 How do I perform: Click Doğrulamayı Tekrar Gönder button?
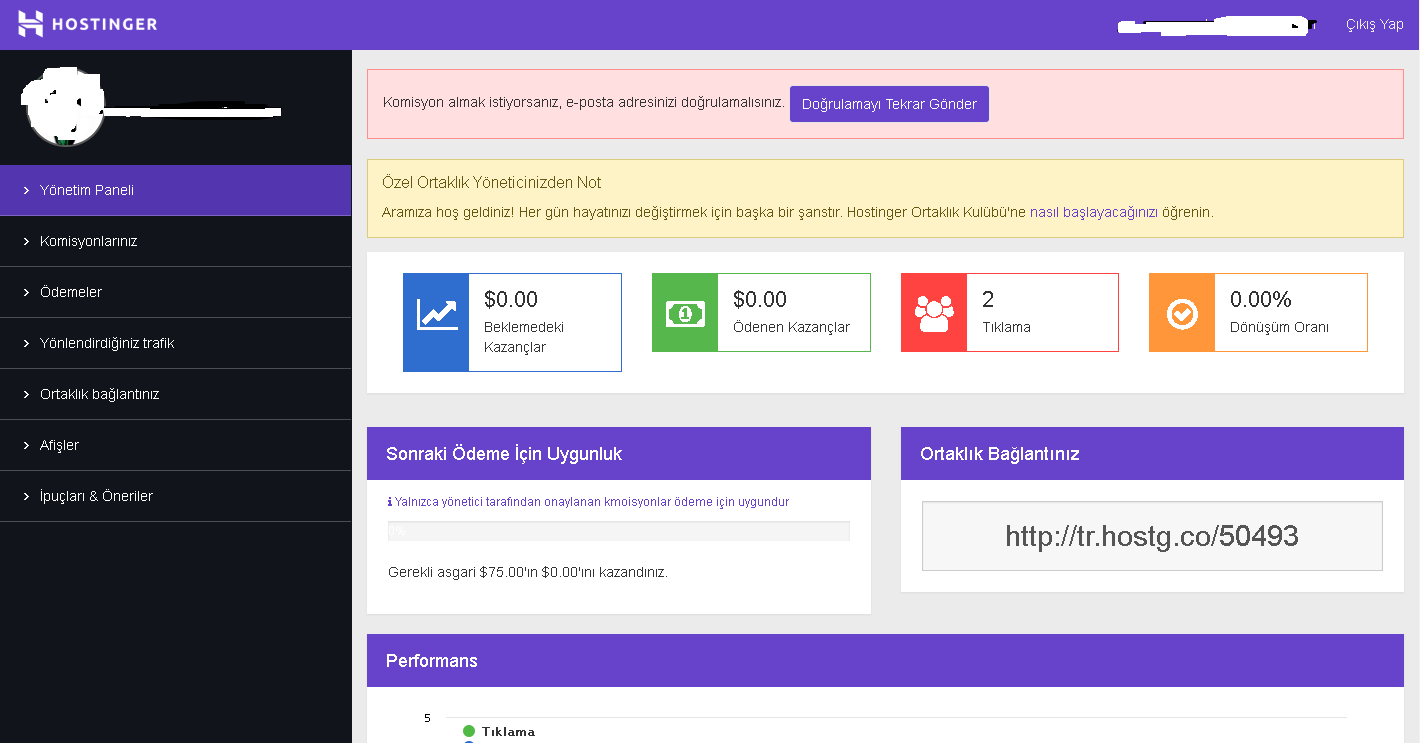tap(889, 104)
